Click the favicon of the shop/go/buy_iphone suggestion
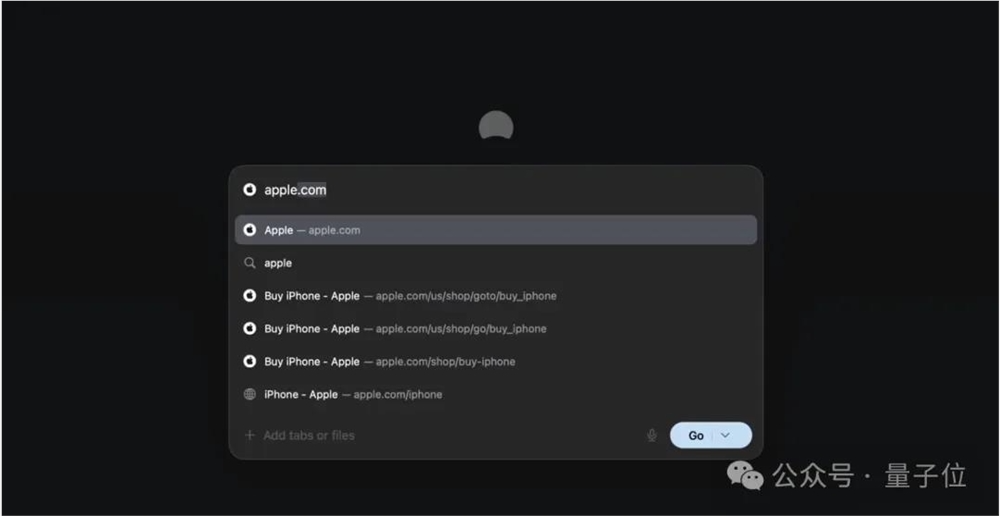Image resolution: width=1000 pixels, height=516 pixels. pos(249,328)
